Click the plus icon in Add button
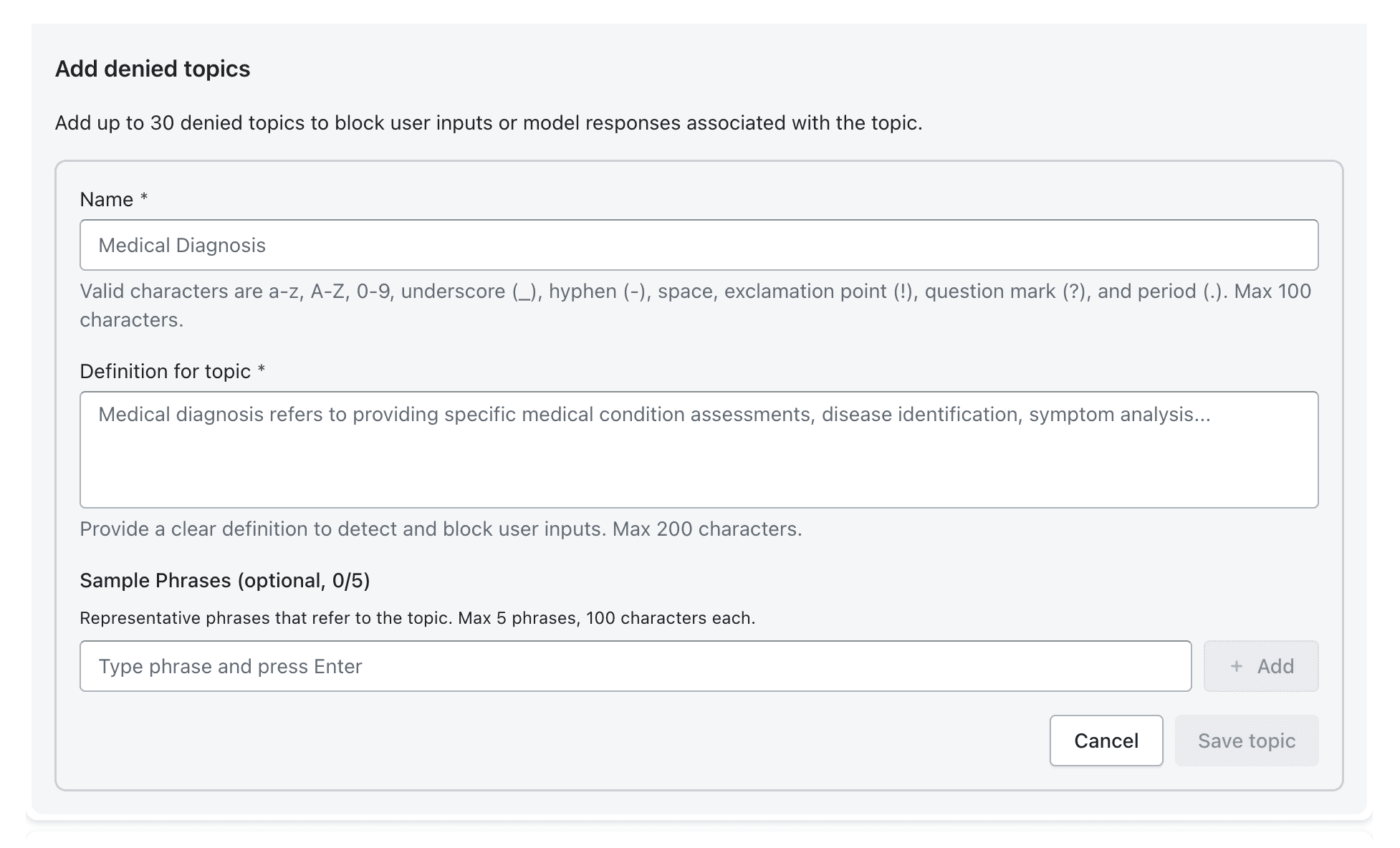Screen dimensions: 1400x848 click(1236, 666)
